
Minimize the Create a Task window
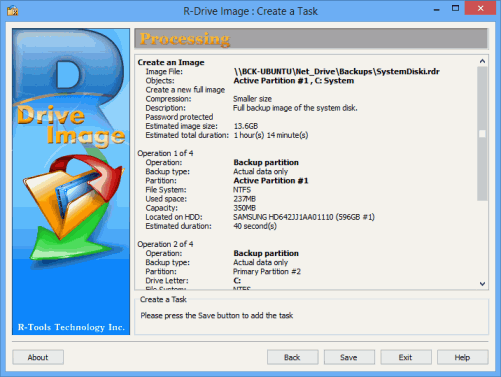pos(436,10)
